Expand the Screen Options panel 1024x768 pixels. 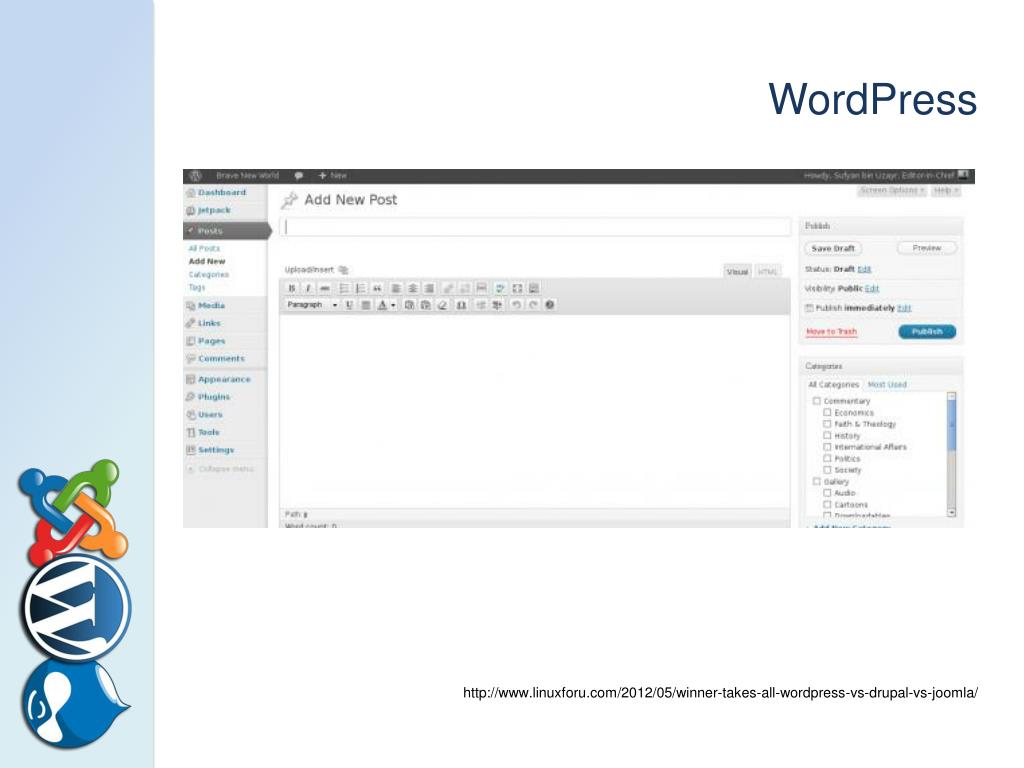[x=891, y=190]
